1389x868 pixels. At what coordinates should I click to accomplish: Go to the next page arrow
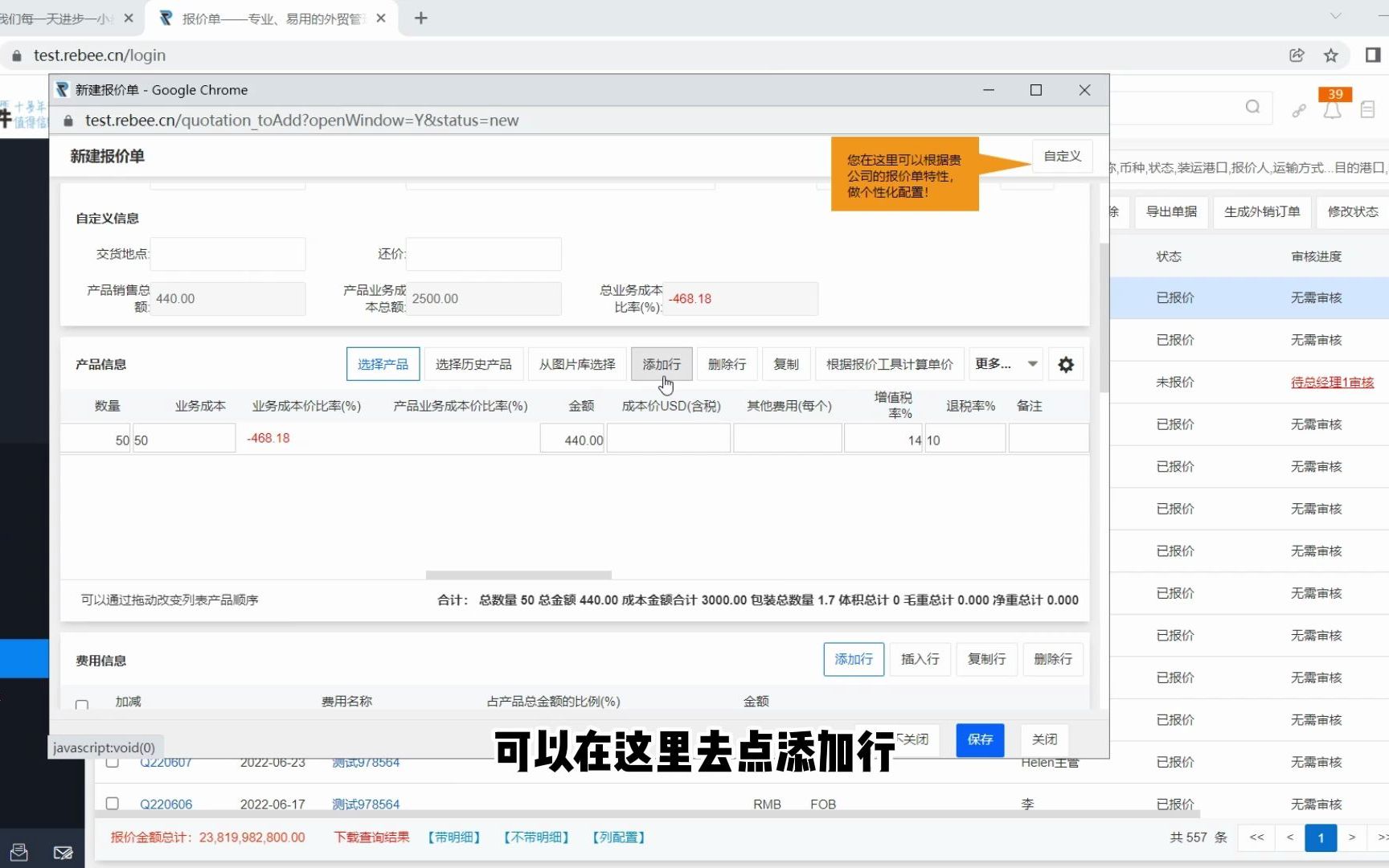point(1352,837)
